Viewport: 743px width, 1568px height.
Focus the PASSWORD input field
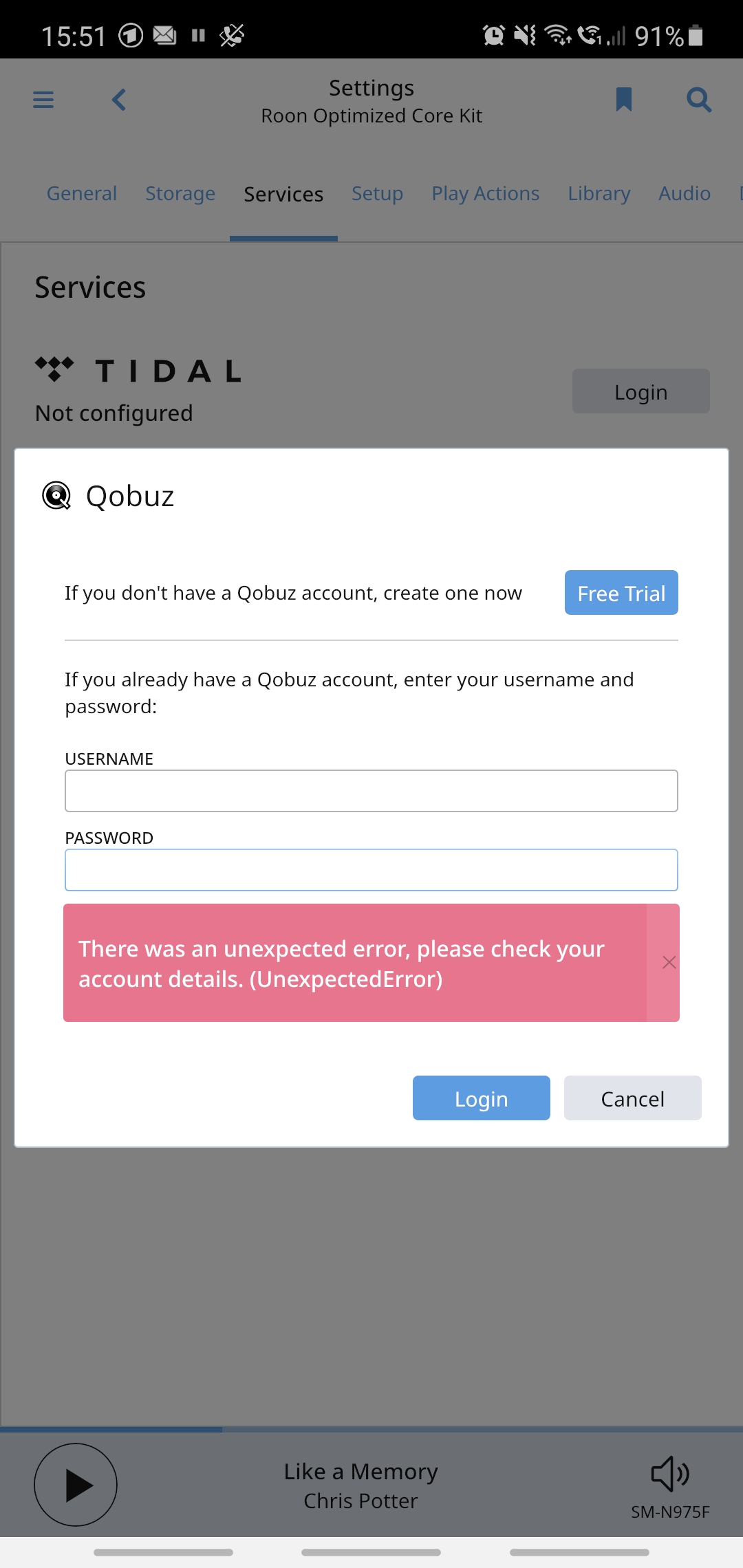point(371,870)
